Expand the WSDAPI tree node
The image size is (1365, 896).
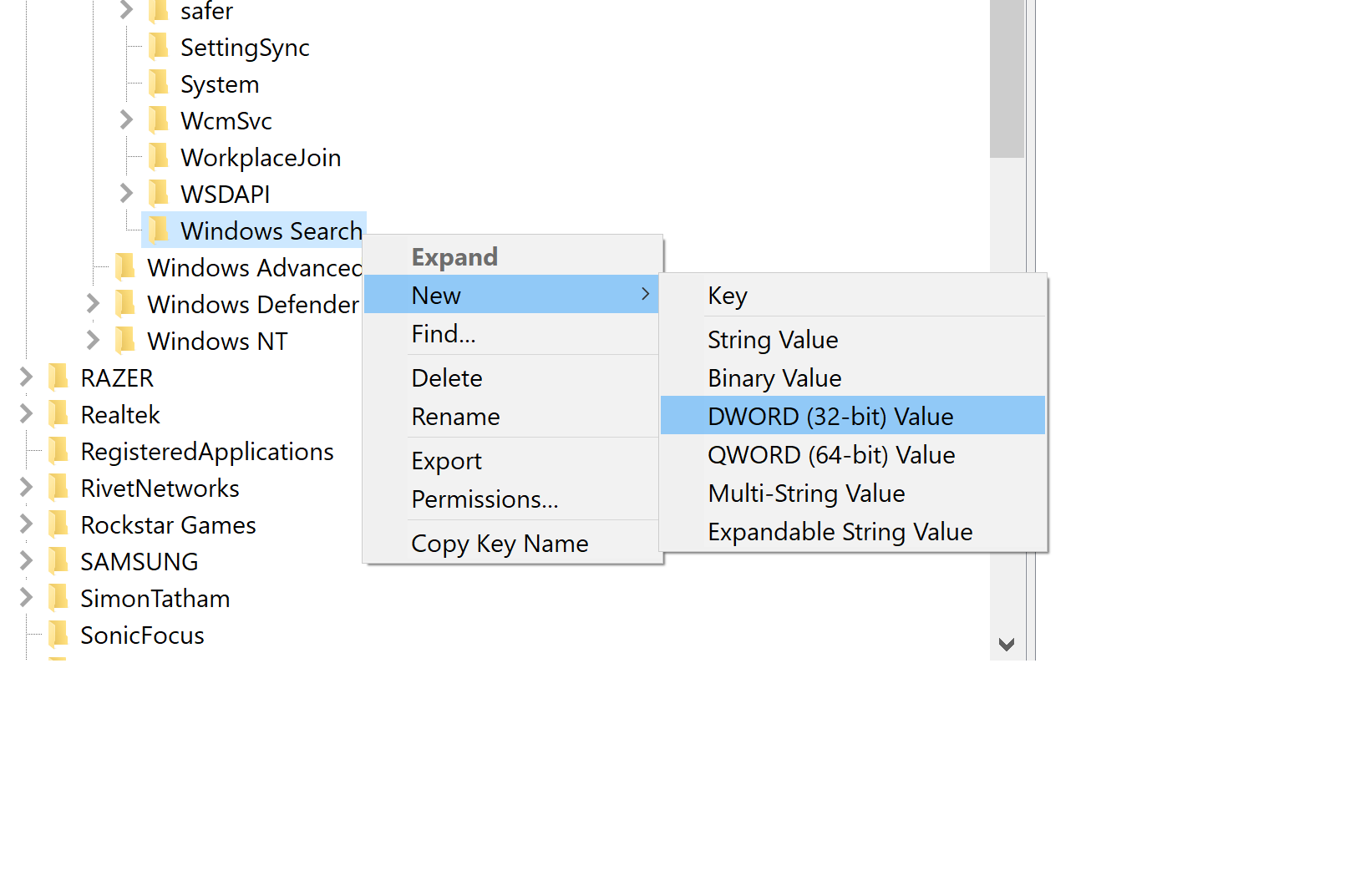[126, 194]
